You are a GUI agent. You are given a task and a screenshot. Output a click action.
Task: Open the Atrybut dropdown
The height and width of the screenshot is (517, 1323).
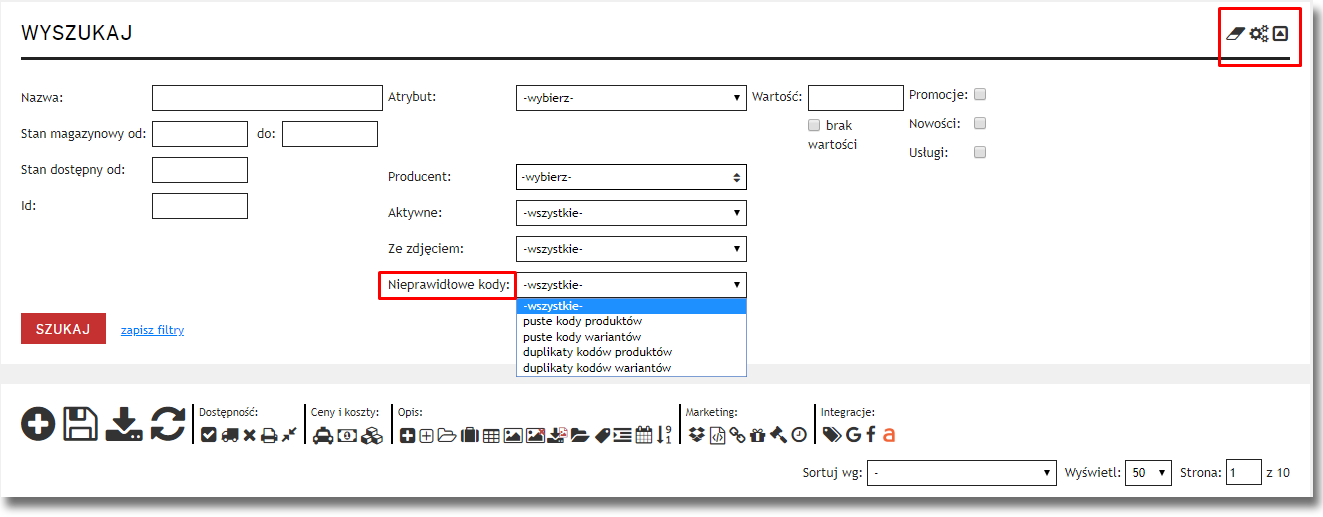click(x=631, y=98)
